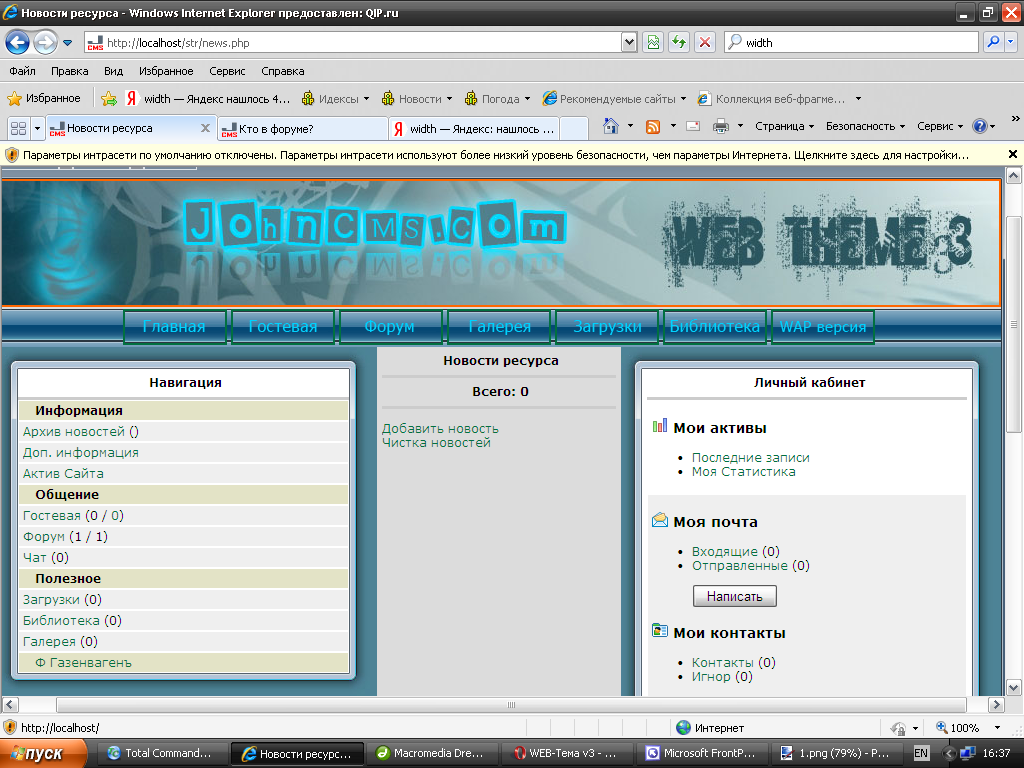Click the Print icon in command bar
Viewport: 1024px width, 768px height.
click(x=720, y=126)
